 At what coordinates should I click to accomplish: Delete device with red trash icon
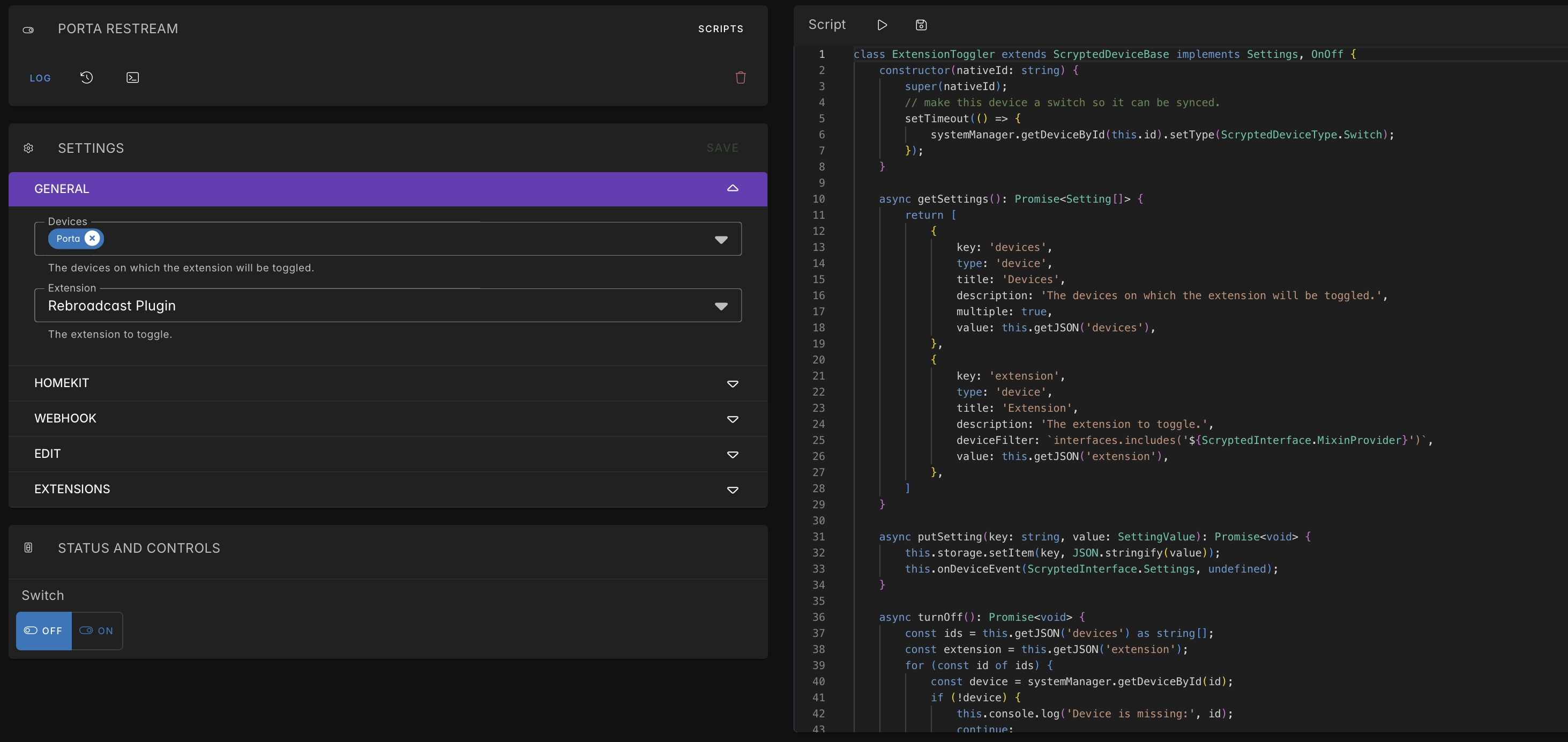point(740,77)
